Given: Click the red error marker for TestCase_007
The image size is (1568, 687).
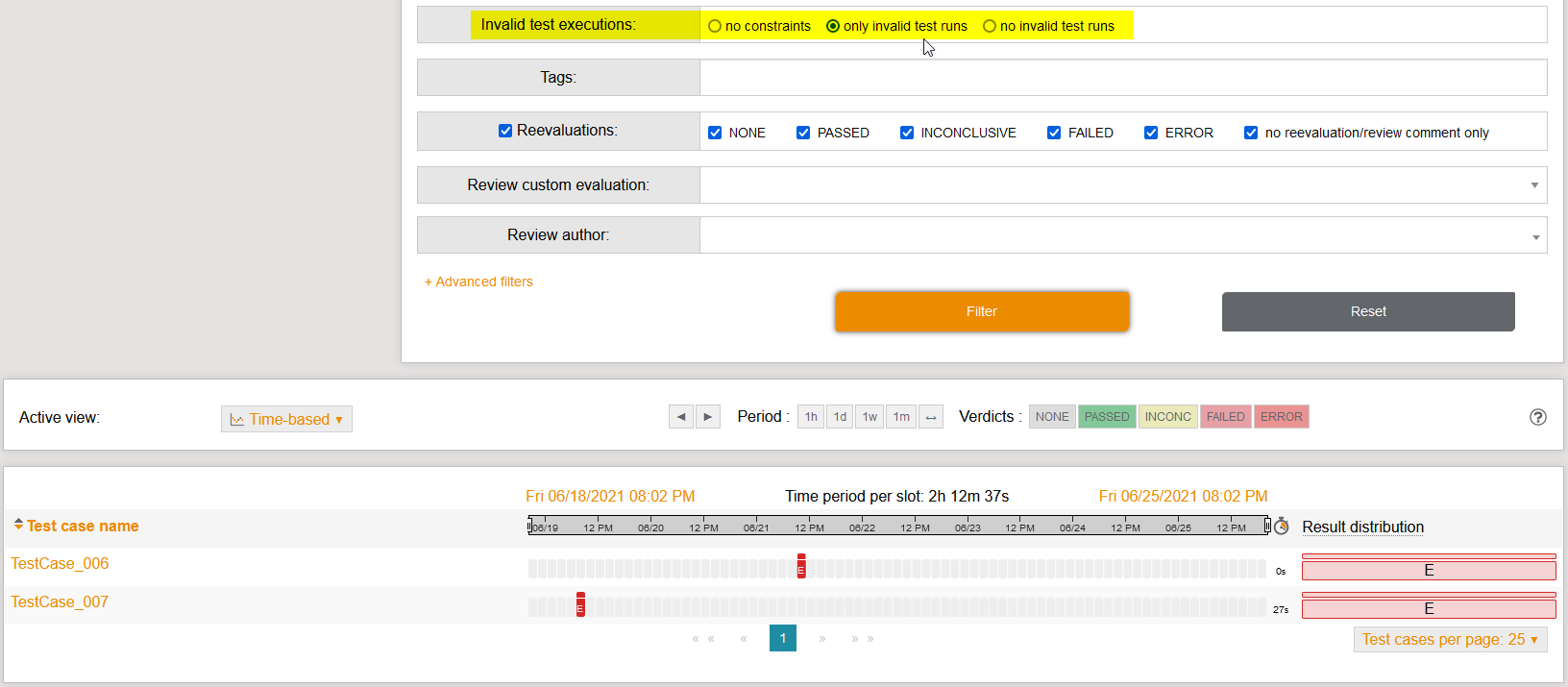Looking at the screenshot, I should 580,605.
